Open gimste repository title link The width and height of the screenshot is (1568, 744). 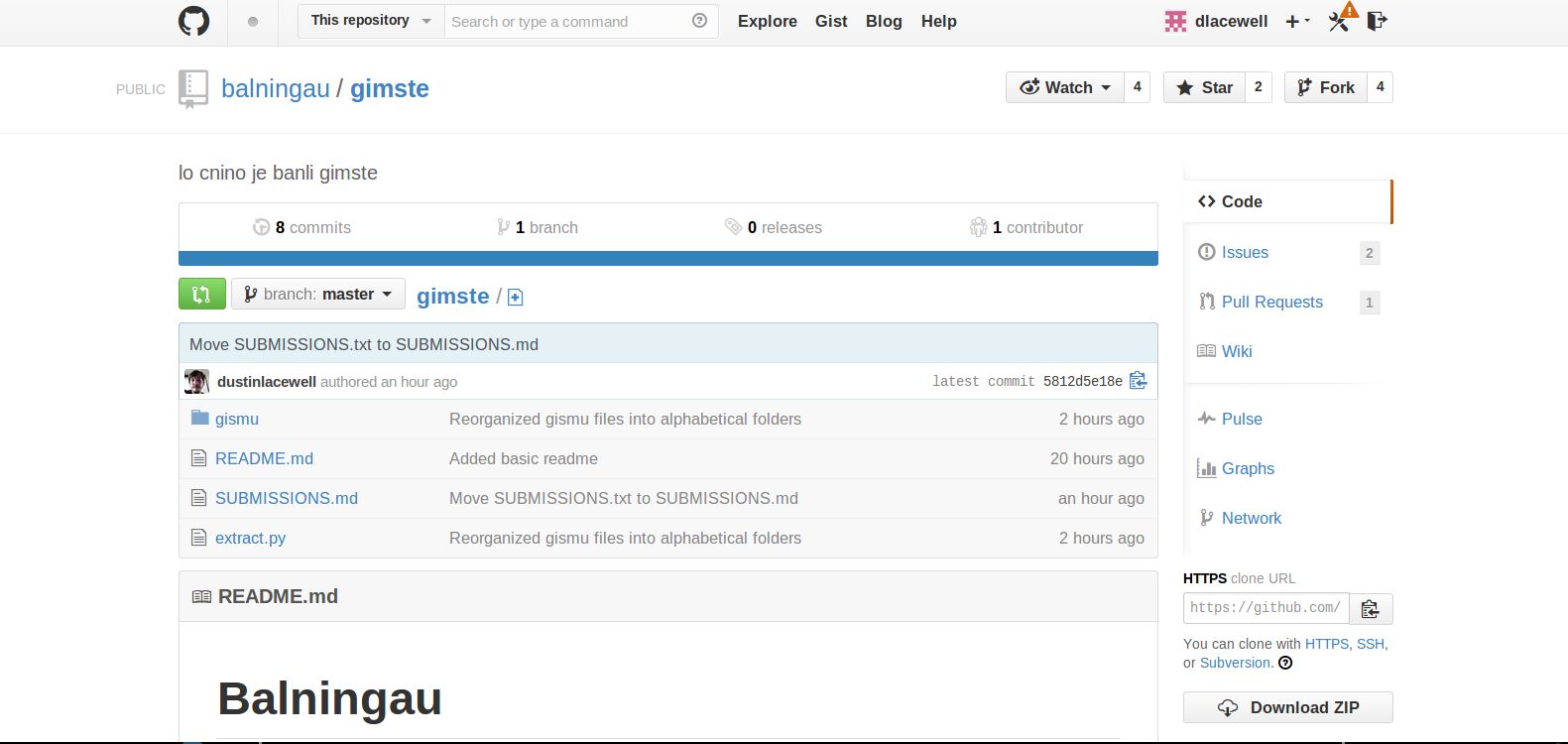click(x=390, y=88)
